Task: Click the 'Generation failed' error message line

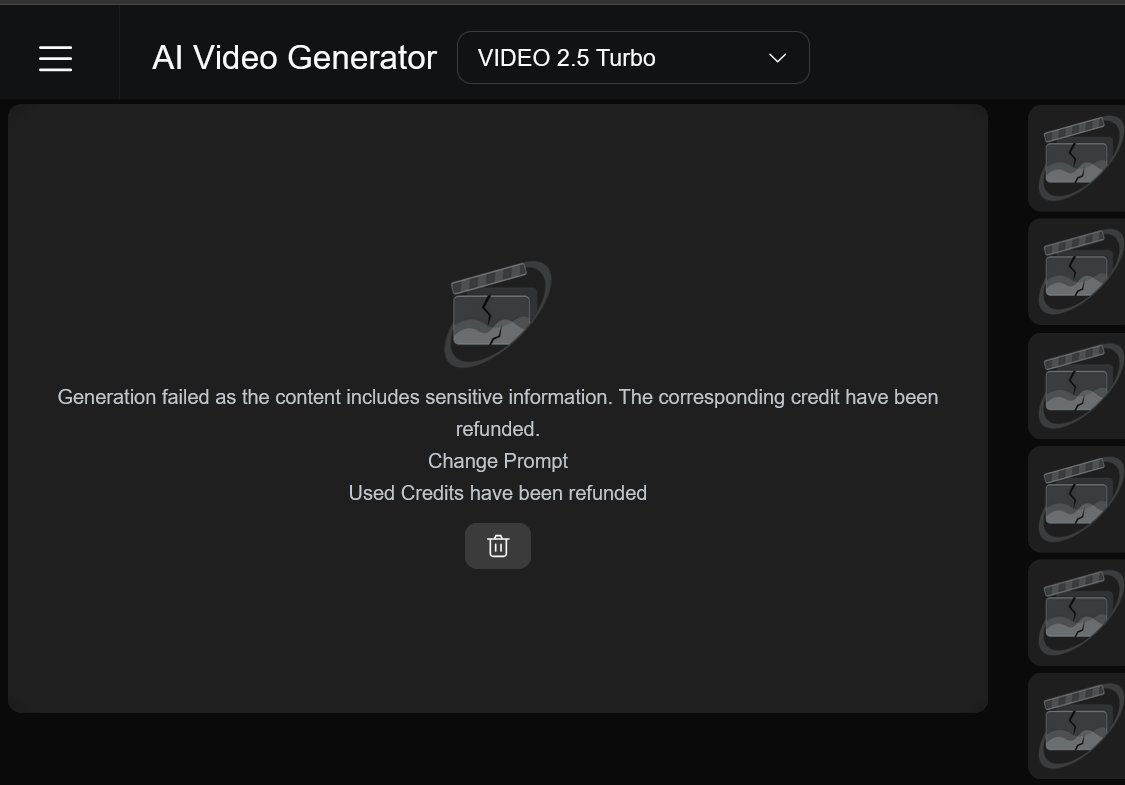Action: pyautogui.click(x=497, y=397)
